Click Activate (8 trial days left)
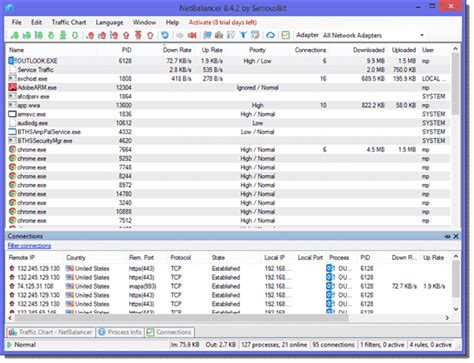474x363 pixels. (x=223, y=22)
